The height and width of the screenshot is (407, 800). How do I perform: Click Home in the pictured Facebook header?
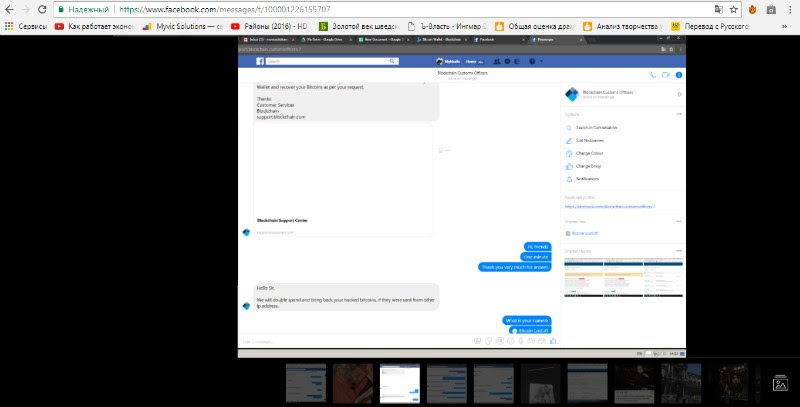tap(471, 61)
